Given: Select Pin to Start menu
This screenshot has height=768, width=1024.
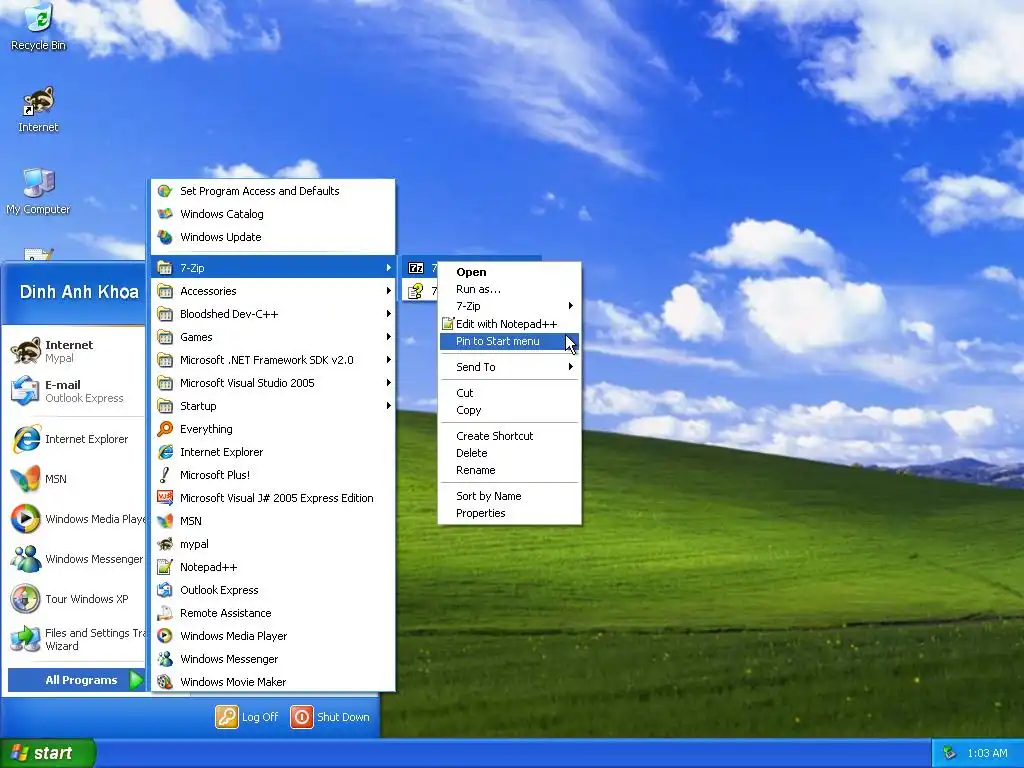Looking at the screenshot, I should pyautogui.click(x=509, y=341).
